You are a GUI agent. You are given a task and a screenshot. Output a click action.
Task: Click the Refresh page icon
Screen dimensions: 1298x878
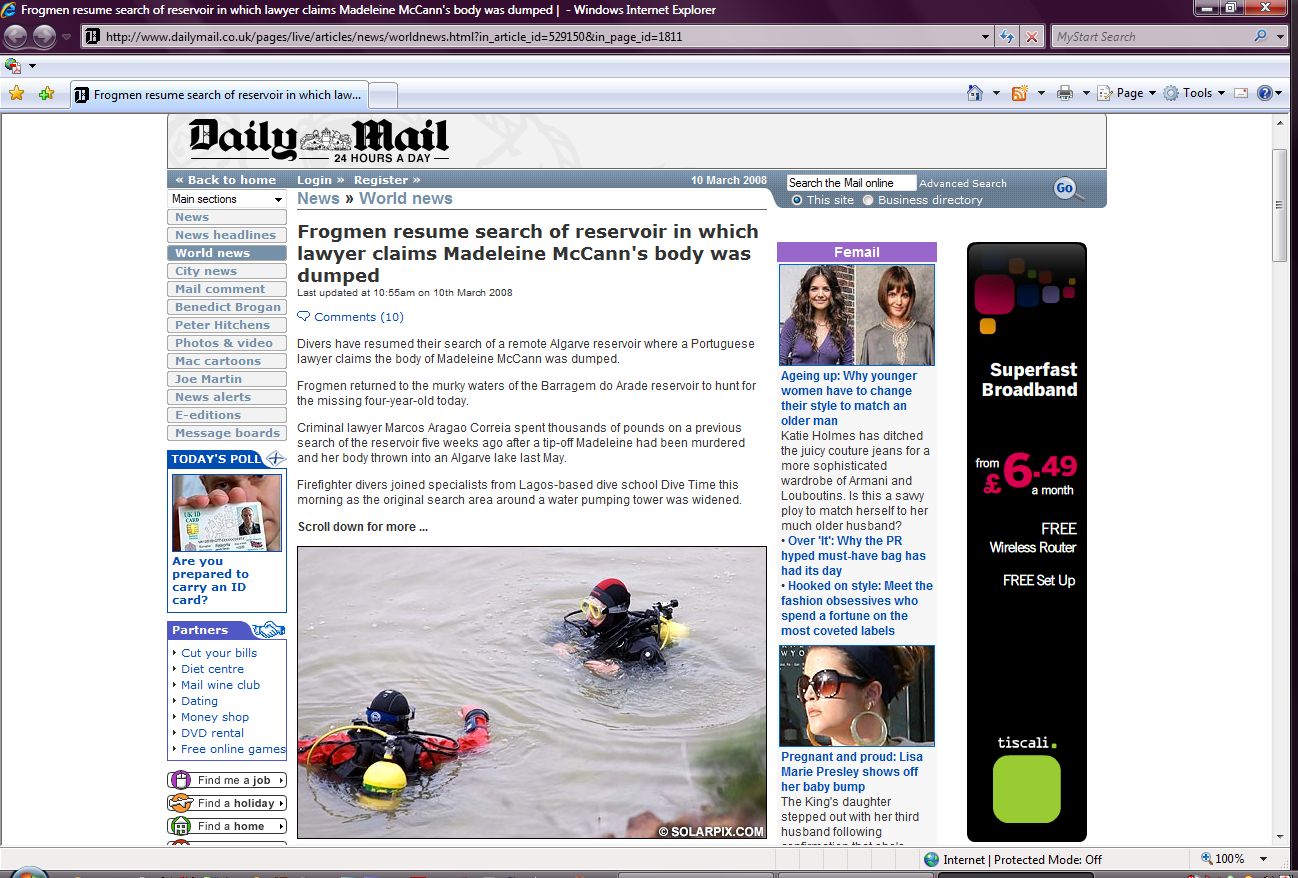[x=1007, y=37]
